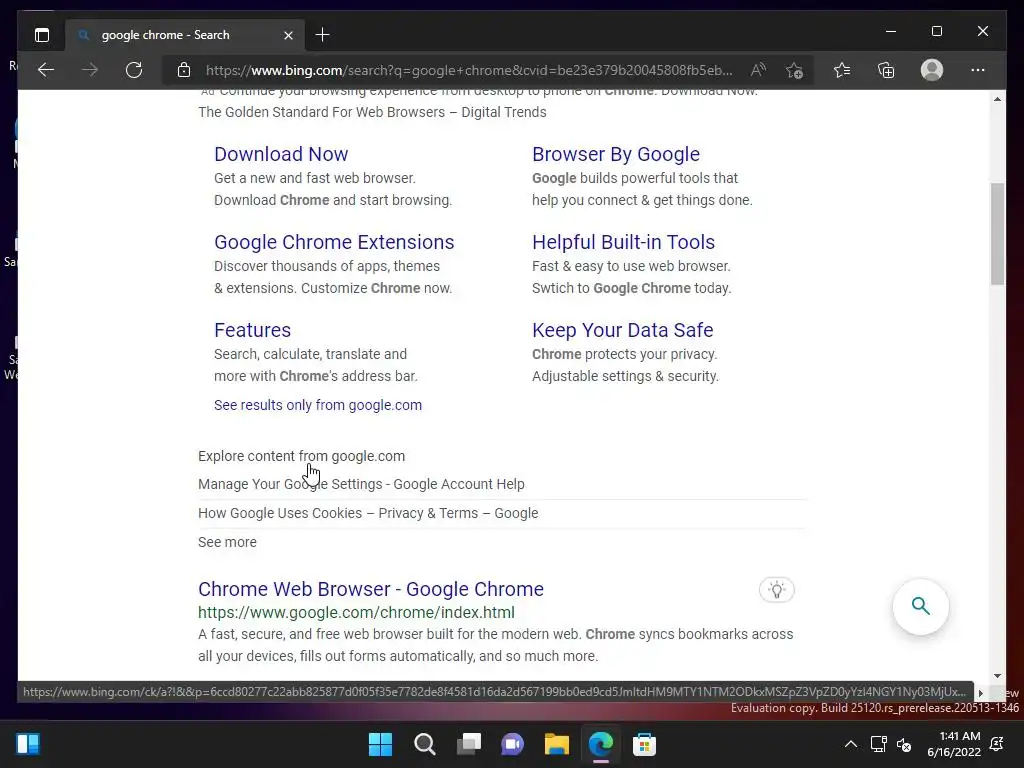Screen dimensions: 1024x768
Task: Open Task View on taskbar
Action: 468,744
